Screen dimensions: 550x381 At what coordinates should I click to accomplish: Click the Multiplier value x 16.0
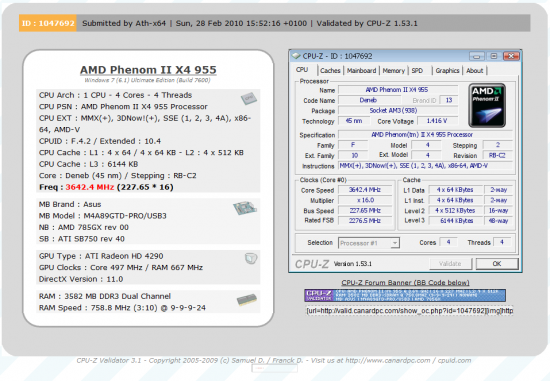(365, 200)
